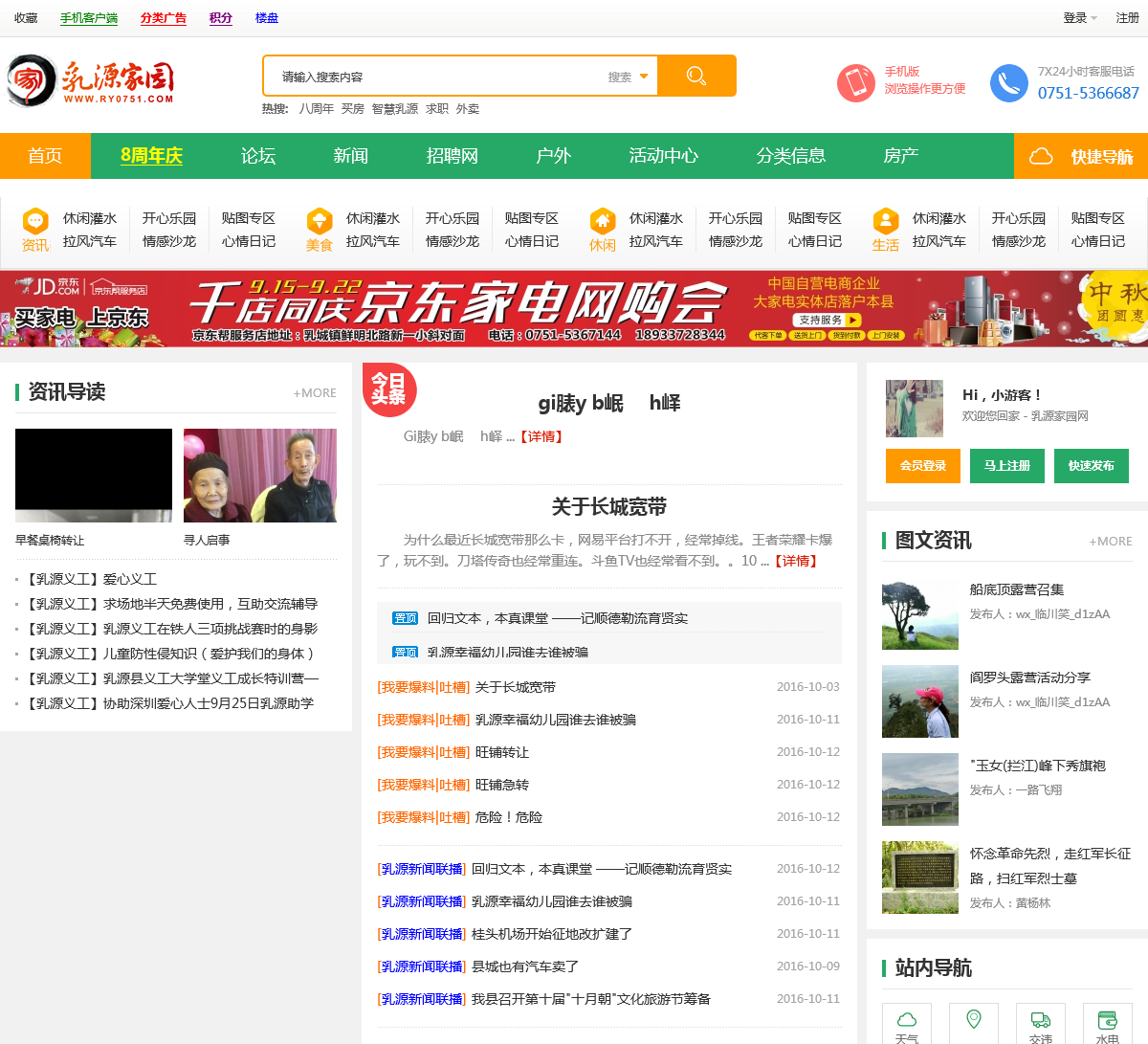Open the 关于长城宽带 headline title

[609, 507]
